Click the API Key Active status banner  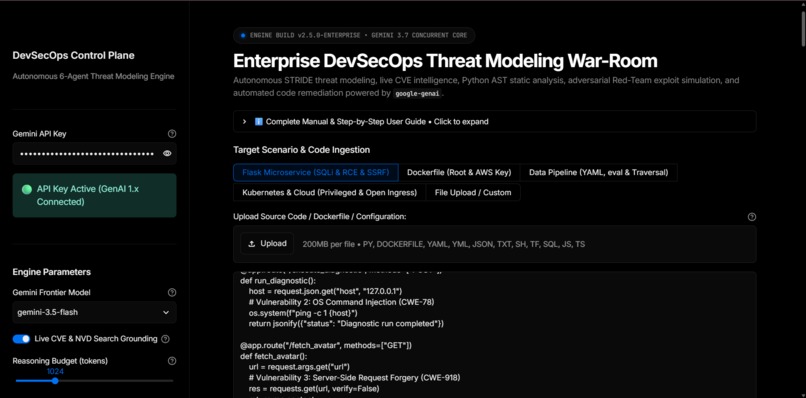pos(95,195)
